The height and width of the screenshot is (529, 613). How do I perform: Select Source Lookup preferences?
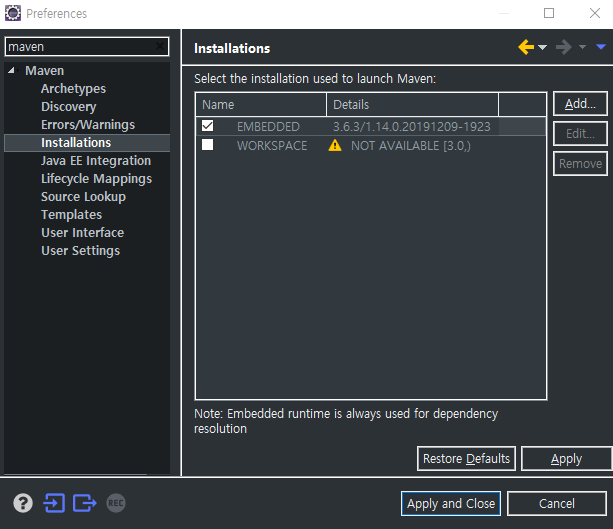[x=83, y=197]
